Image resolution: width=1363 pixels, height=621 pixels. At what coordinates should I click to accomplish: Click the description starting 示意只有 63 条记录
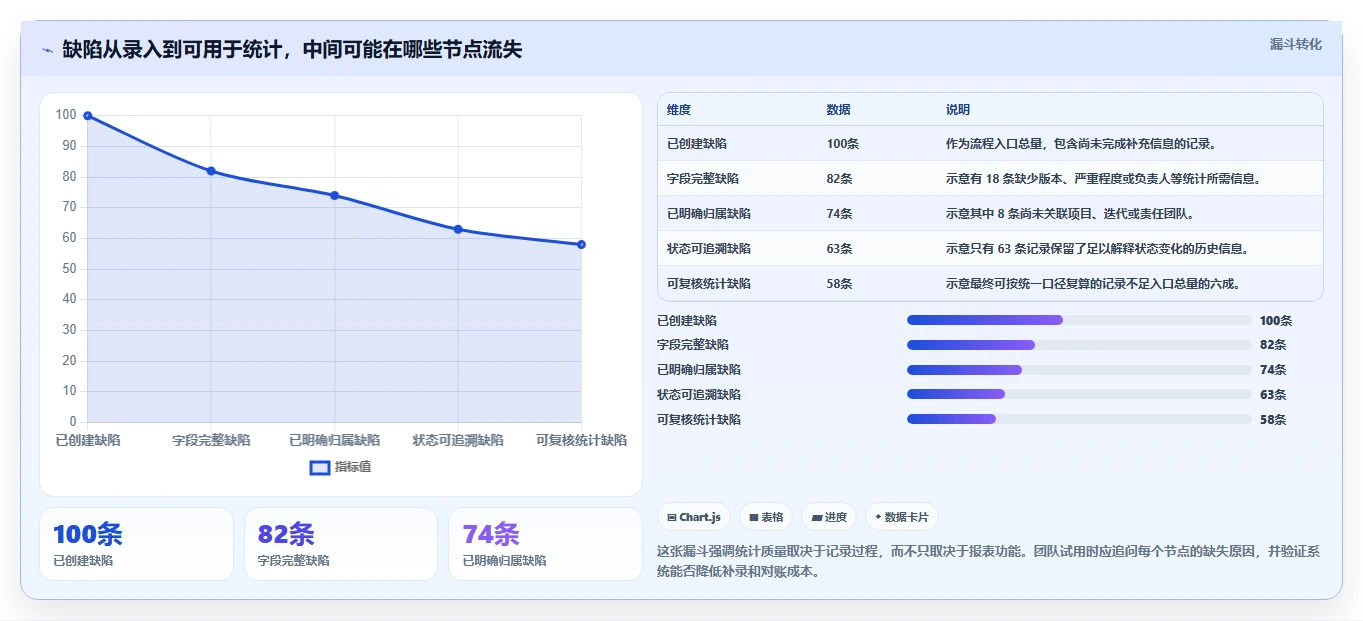coord(1097,249)
